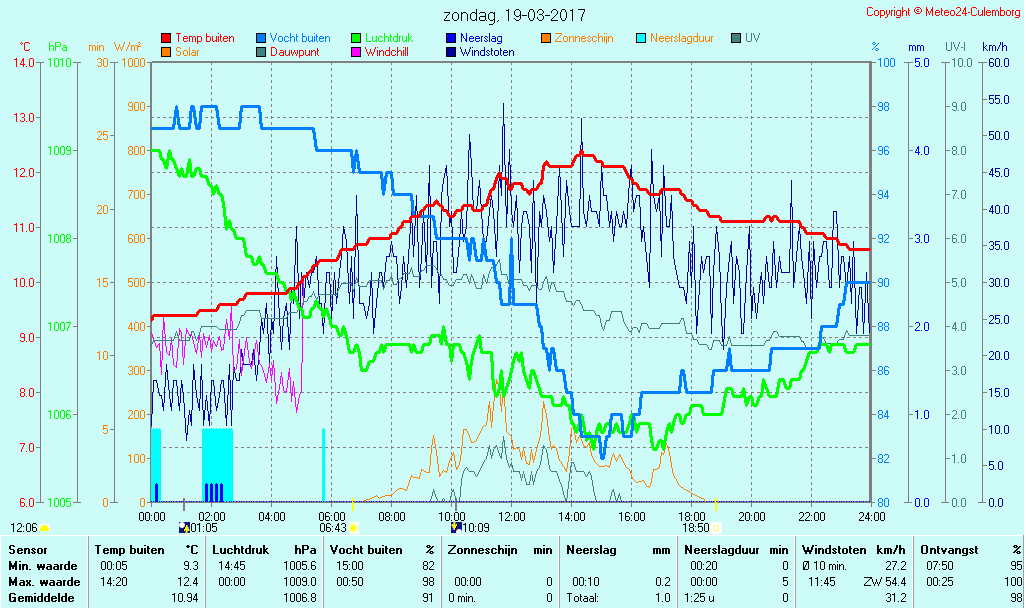Screen dimensions: 1026x608
Task: Select the Dauwpunt legend label
Action: [295, 52]
